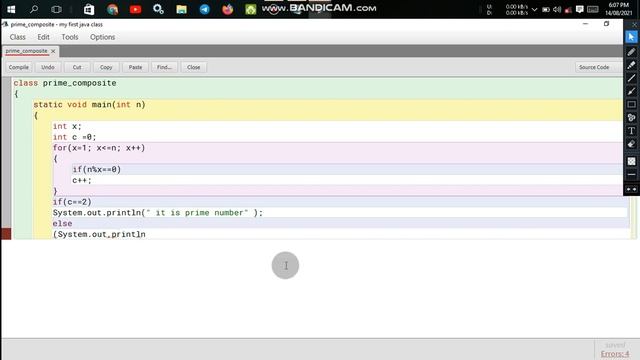Change the line thickness setting
This screenshot has width=640, height=360.
click(631, 175)
